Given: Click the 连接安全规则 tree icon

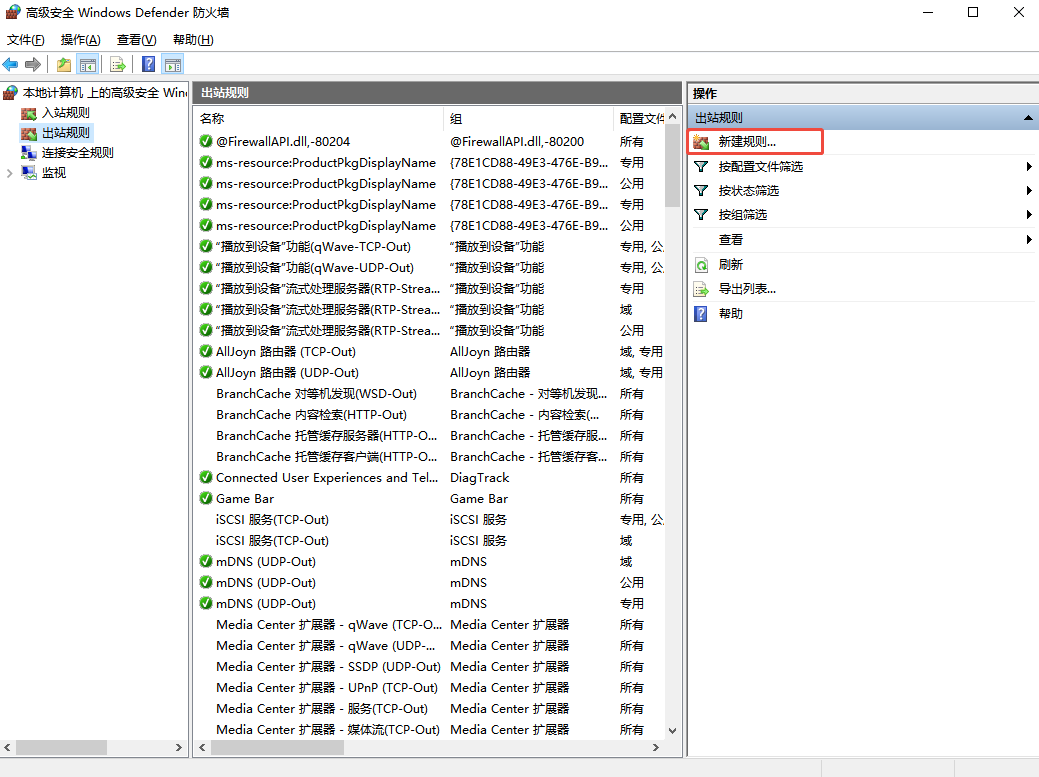Looking at the screenshot, I should tap(28, 153).
